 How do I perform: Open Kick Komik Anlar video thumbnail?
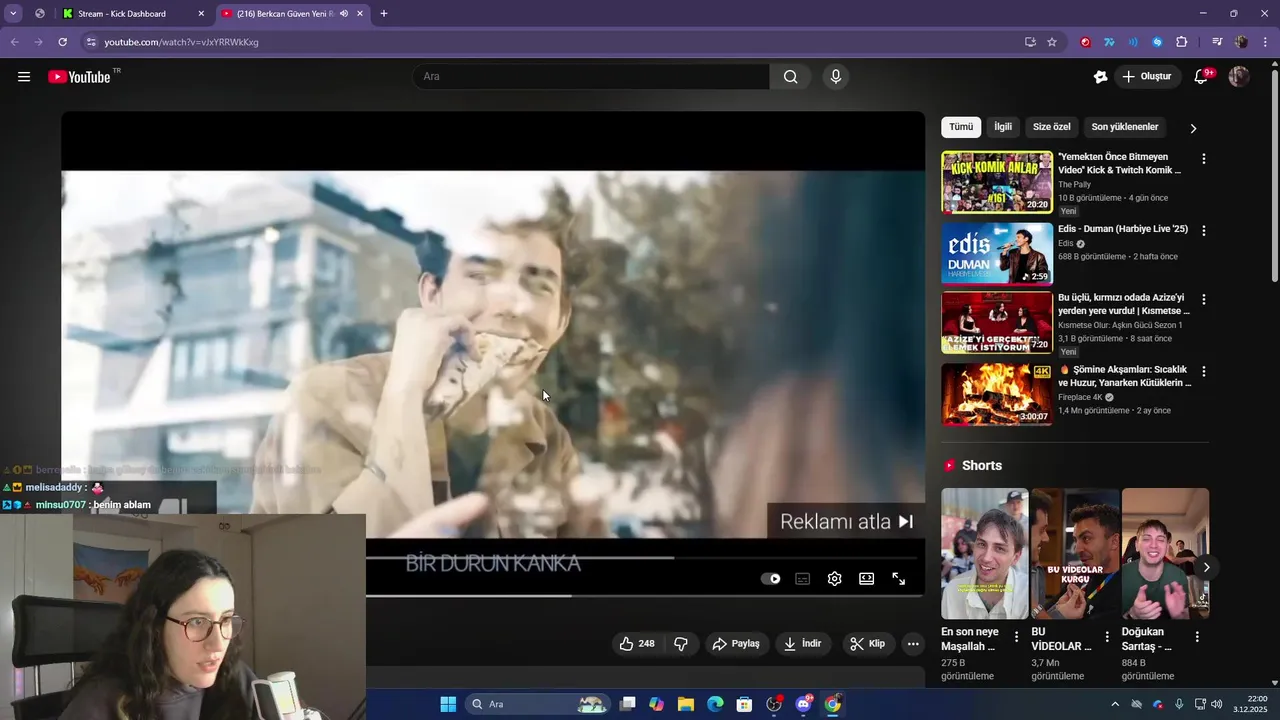tap(997, 183)
